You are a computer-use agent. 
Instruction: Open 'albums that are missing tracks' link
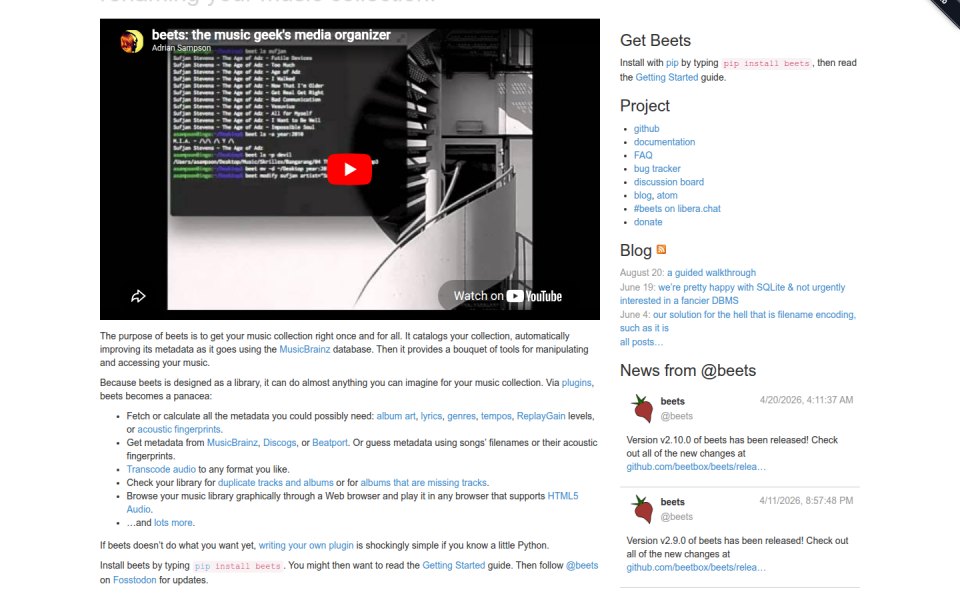(x=424, y=483)
